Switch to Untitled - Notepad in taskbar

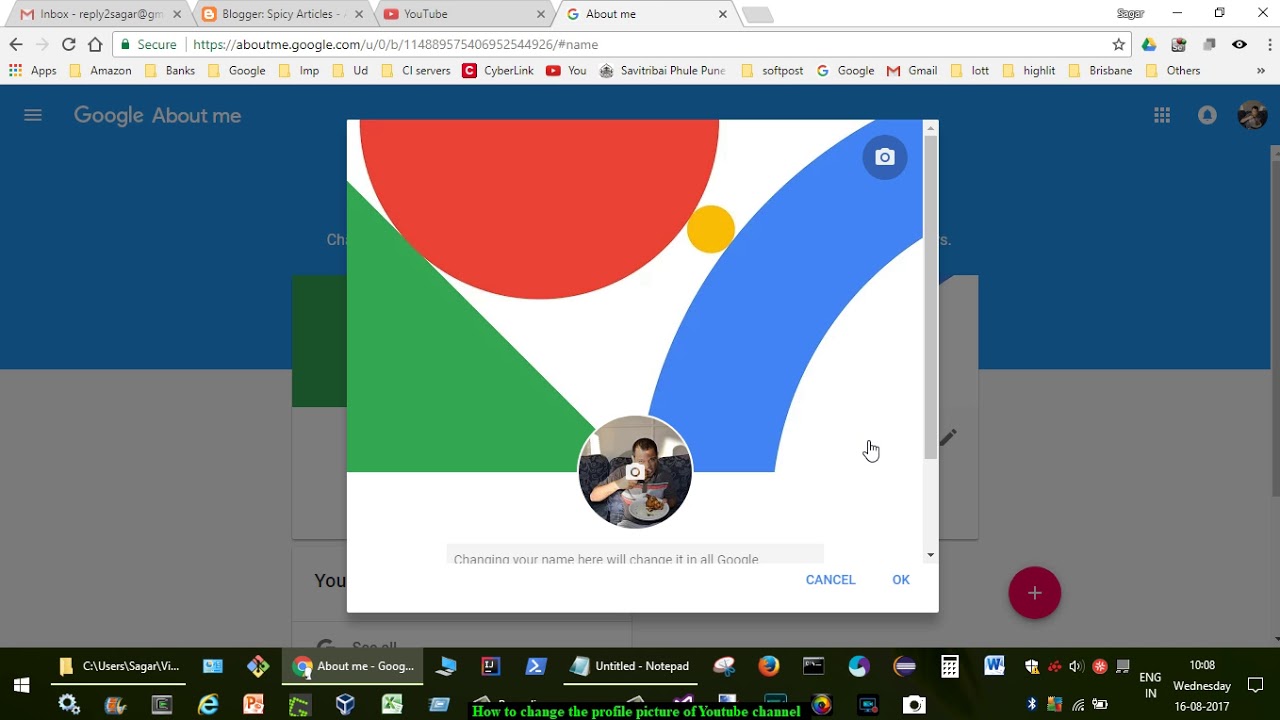(630, 666)
